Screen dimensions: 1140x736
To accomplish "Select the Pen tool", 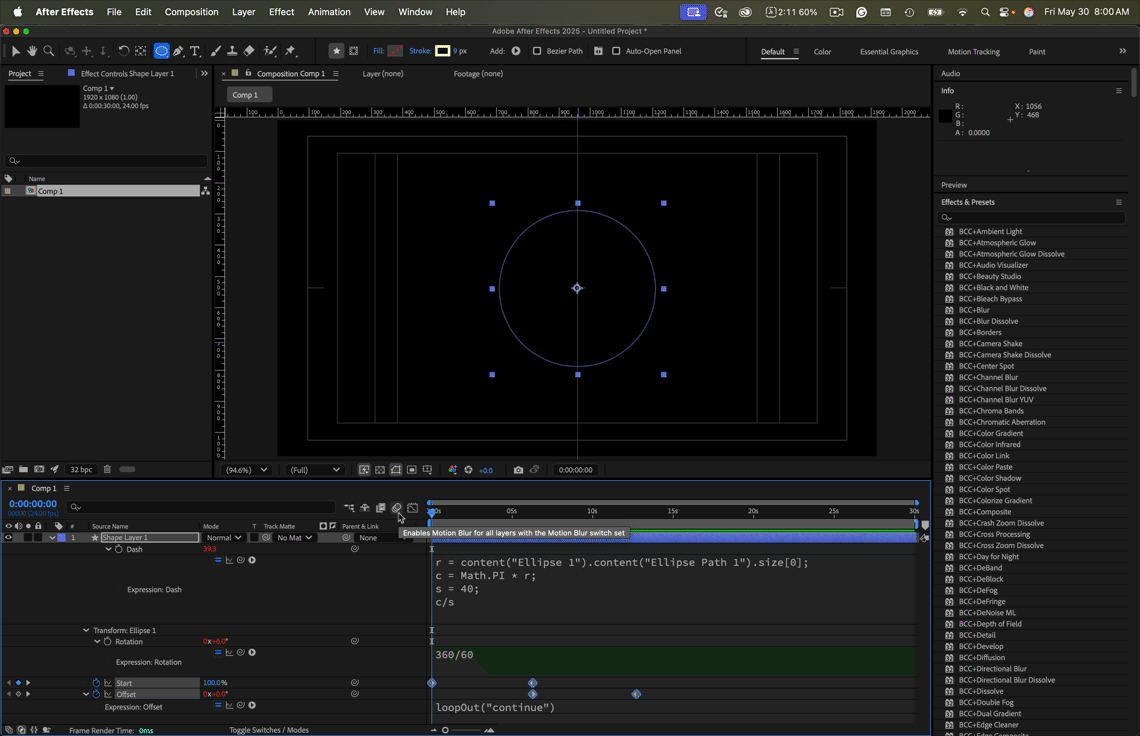I will tap(178, 51).
